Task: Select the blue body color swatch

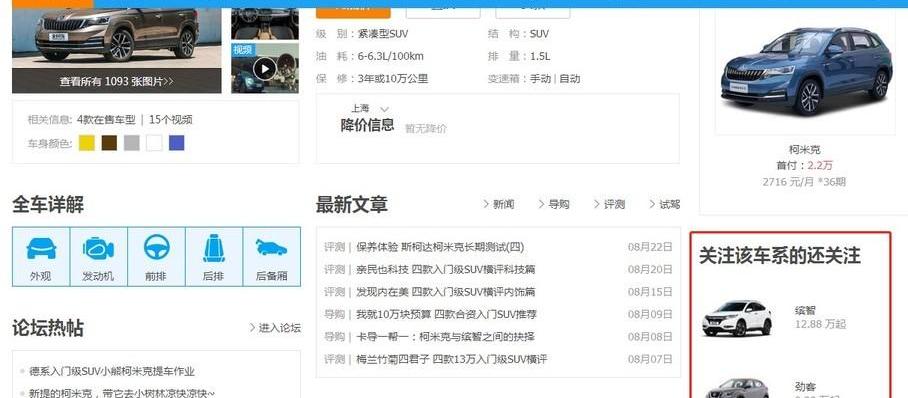Action: coord(177,143)
